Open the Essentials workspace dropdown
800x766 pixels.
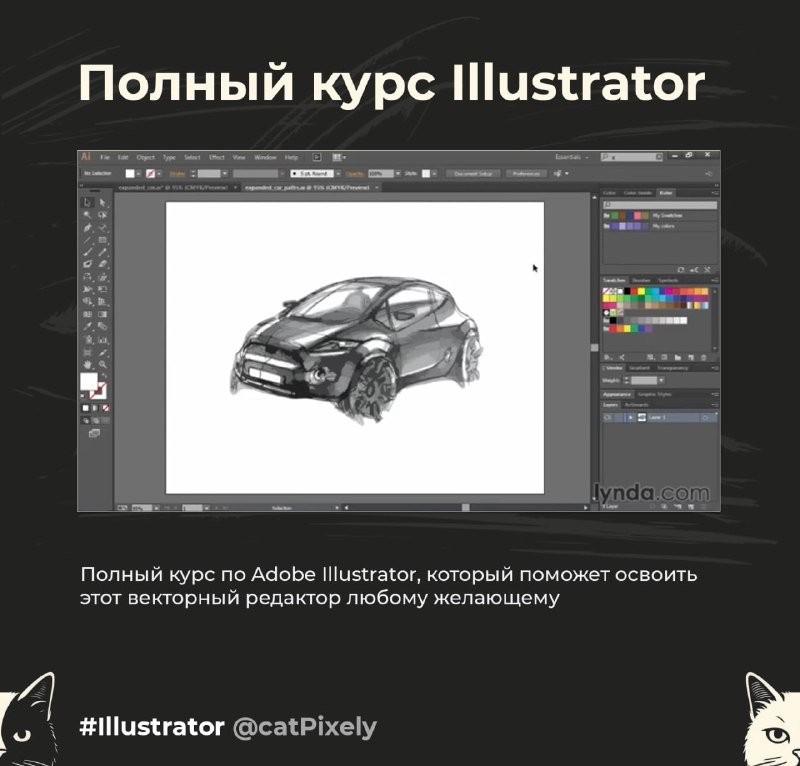coord(571,157)
